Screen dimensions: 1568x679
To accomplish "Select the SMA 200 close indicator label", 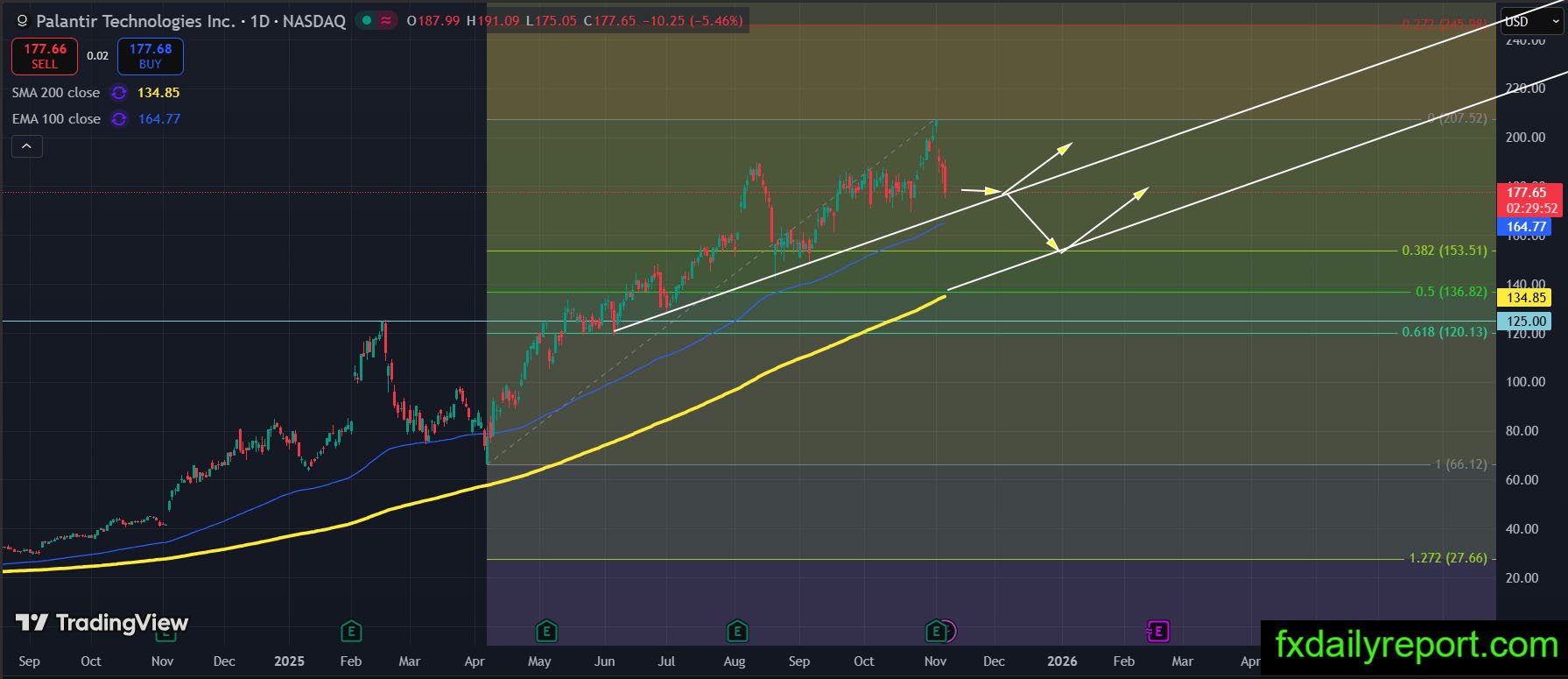I will (56, 93).
